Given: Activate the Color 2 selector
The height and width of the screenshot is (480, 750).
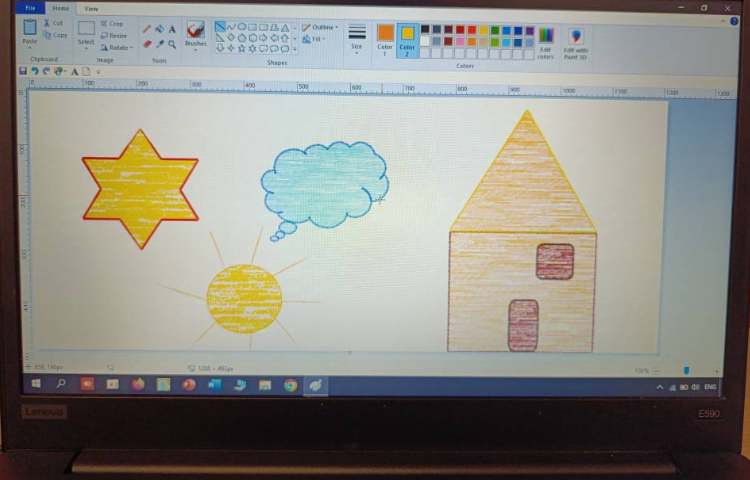Looking at the screenshot, I should click(x=407, y=38).
